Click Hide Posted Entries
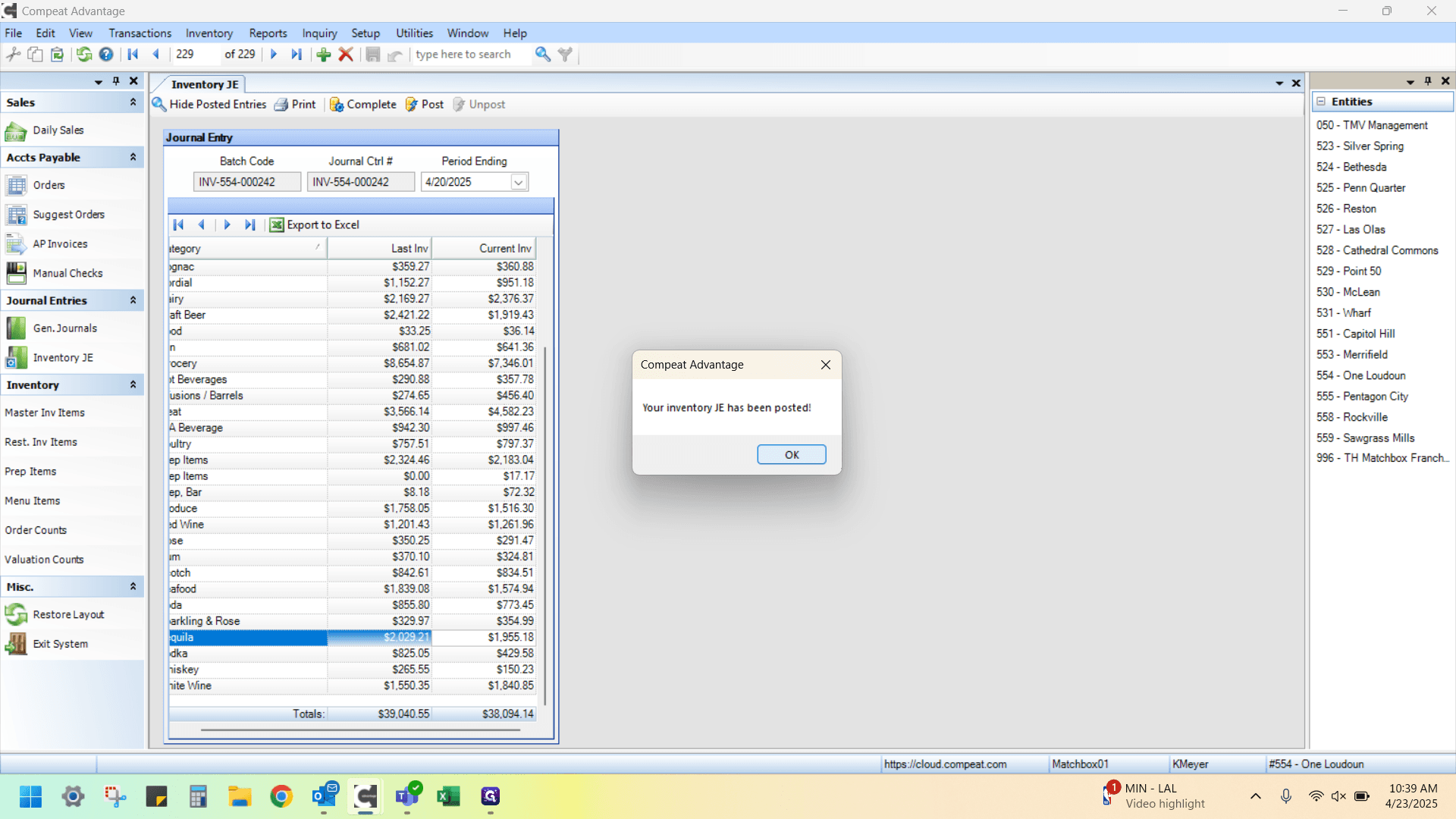Screen dimensions: 1456x819 coord(210,105)
